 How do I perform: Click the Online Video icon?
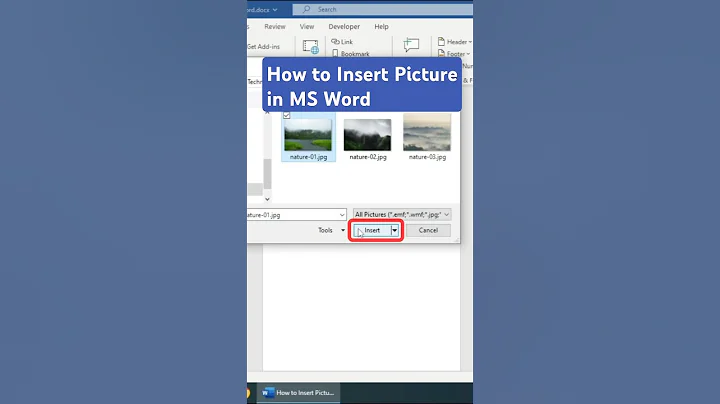tap(311, 46)
